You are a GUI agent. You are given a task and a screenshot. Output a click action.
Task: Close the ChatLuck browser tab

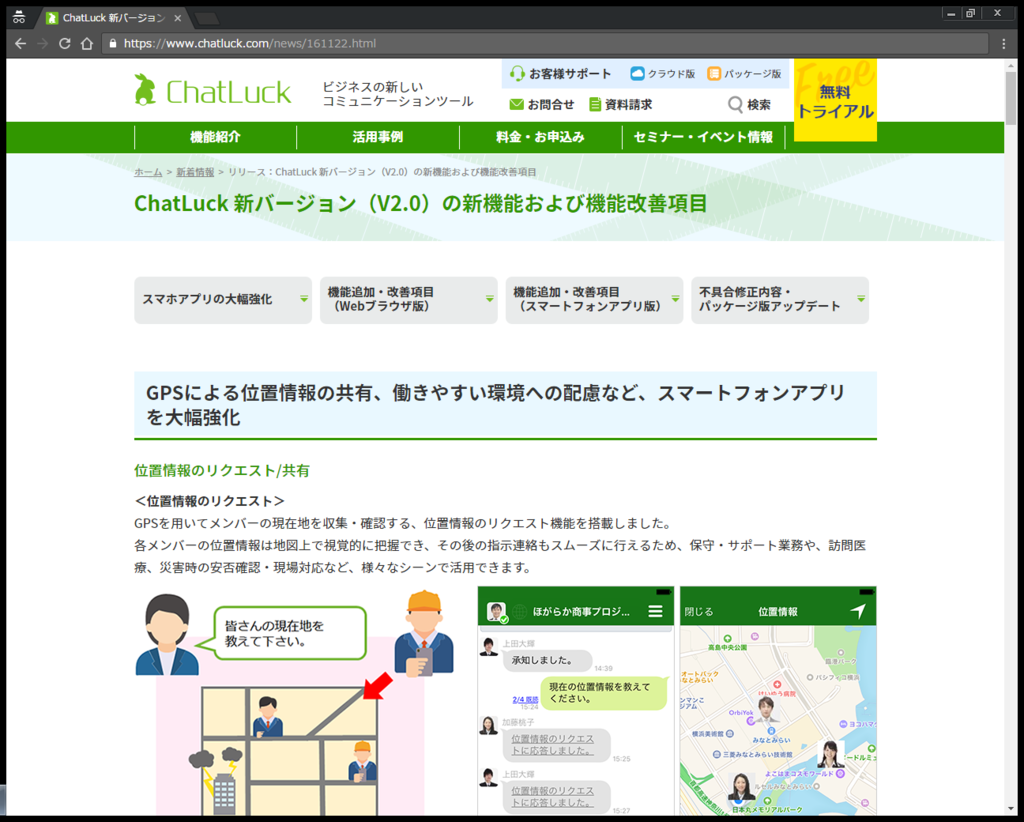[x=178, y=18]
